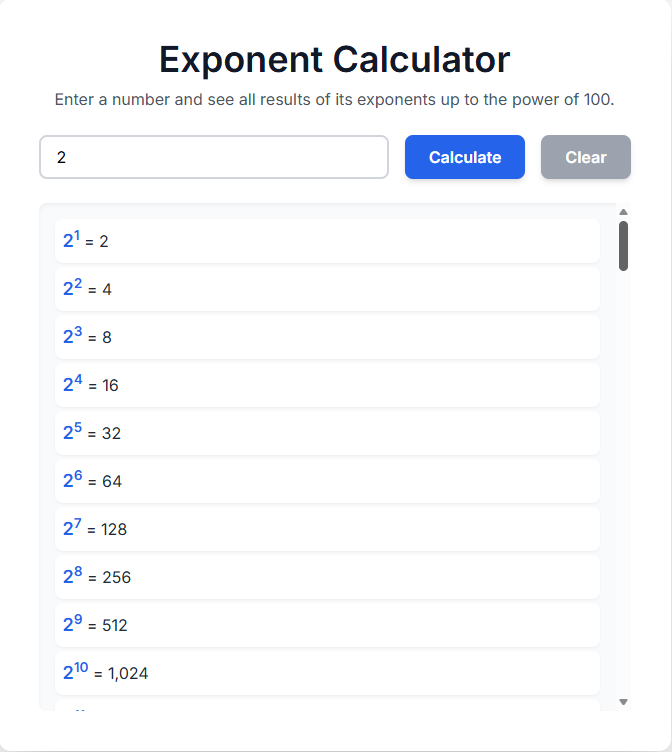Hit the gray Clear button
The height and width of the screenshot is (752, 672).
585,157
